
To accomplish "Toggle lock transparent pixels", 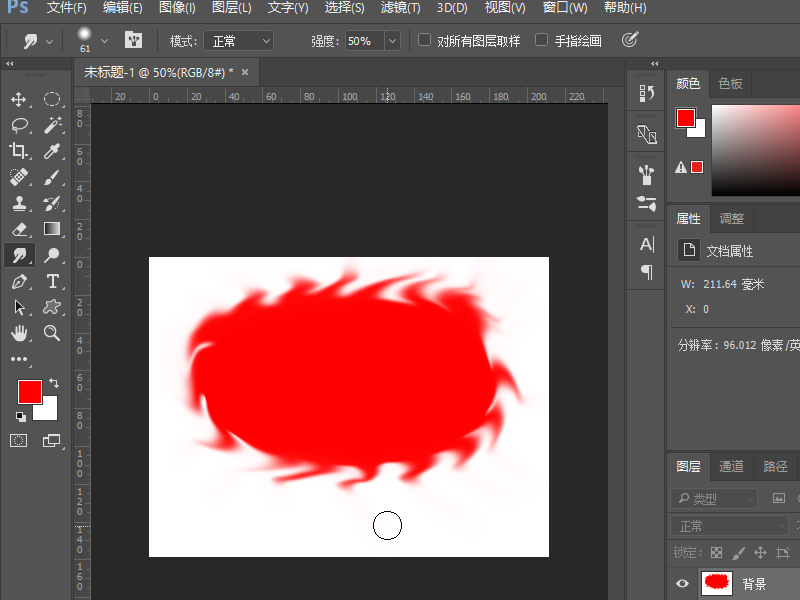I will pos(716,553).
